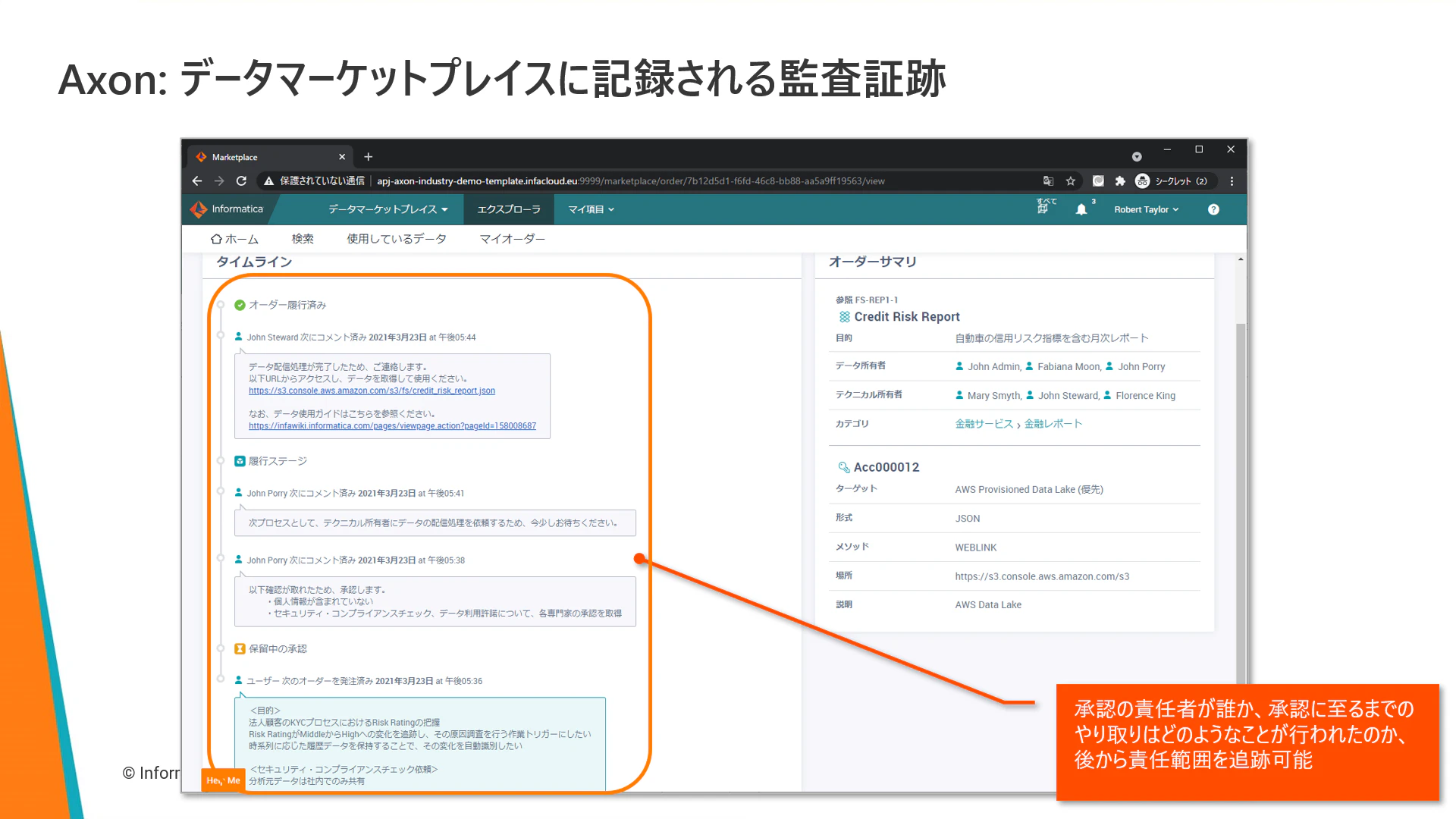Click the user icon beside John Steward comment

pyautogui.click(x=238, y=337)
